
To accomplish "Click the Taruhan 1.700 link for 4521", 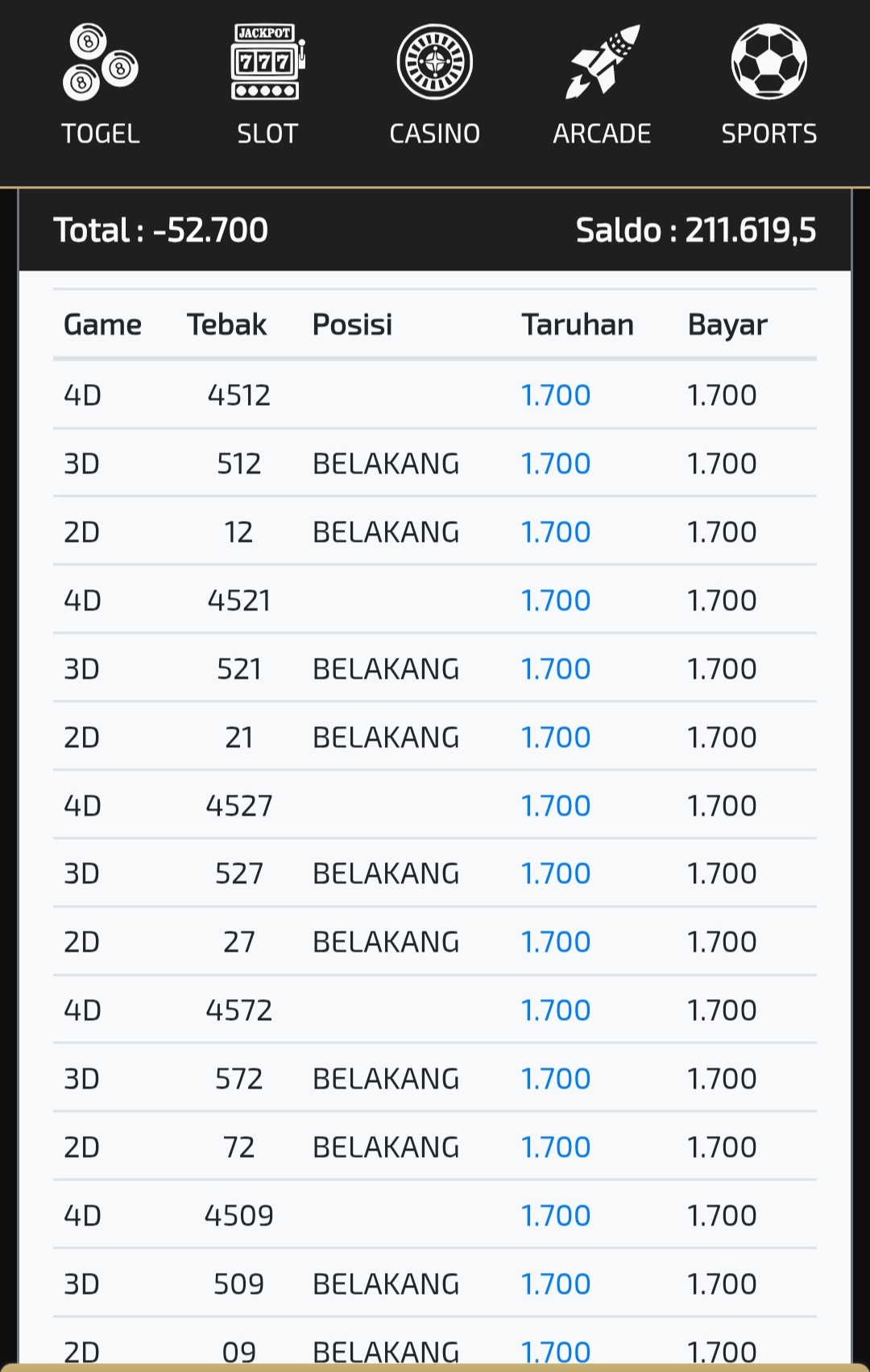I will tap(556, 601).
